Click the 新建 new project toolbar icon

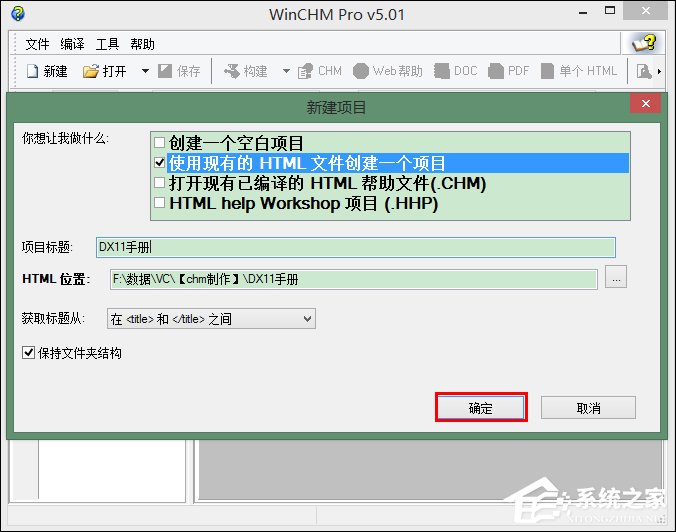click(32, 71)
